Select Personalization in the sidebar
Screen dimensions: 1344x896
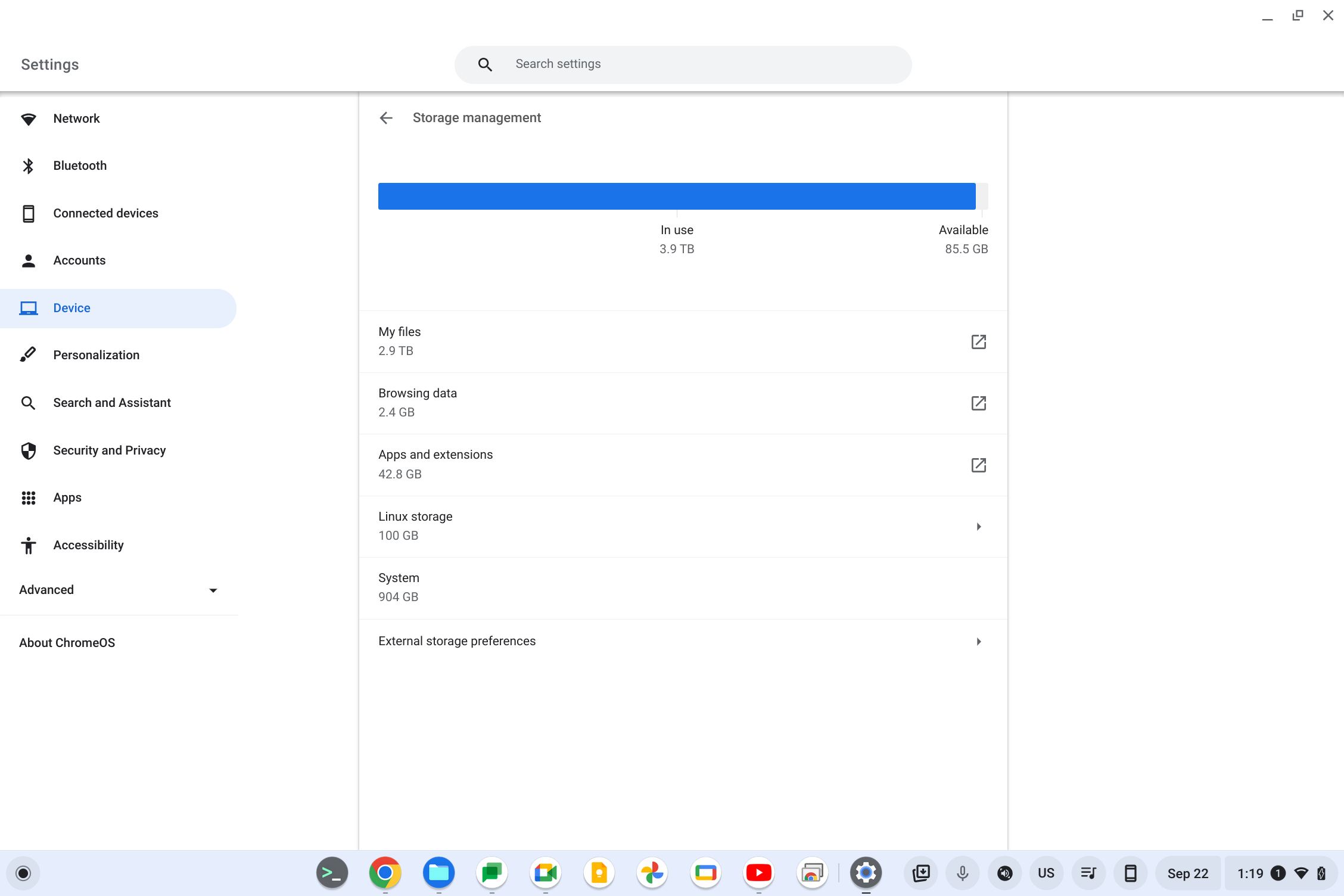point(96,354)
